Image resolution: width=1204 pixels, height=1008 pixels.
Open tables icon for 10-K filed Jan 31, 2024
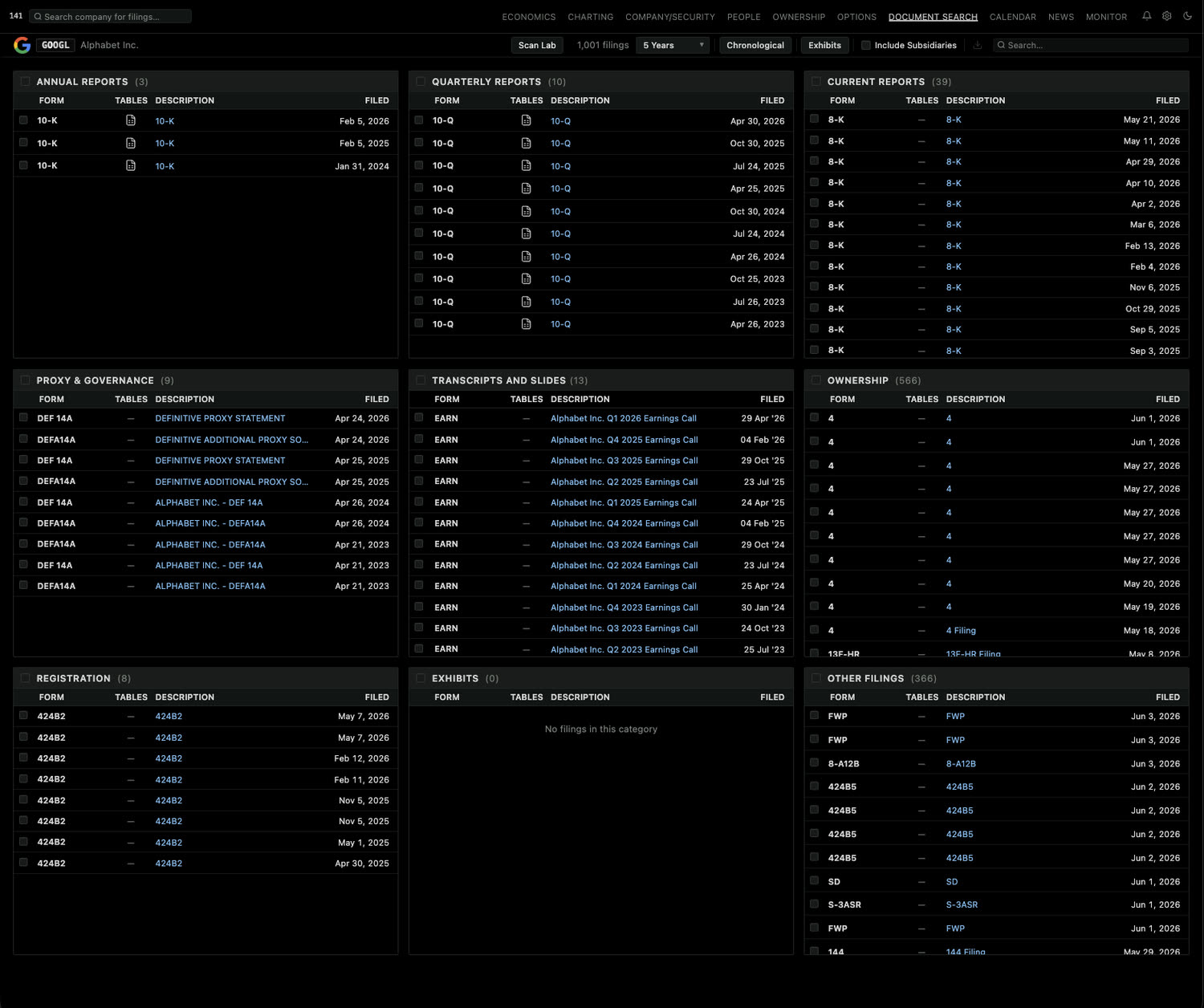click(x=131, y=165)
